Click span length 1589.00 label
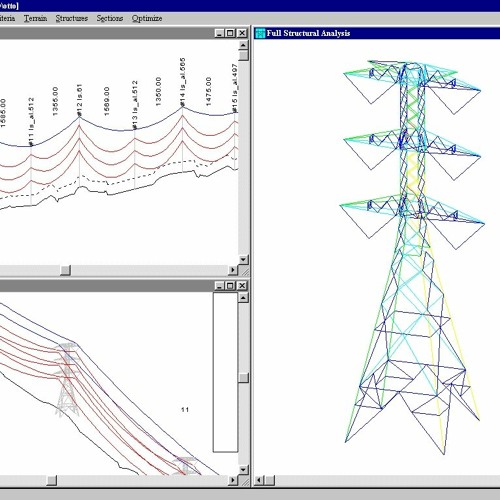This screenshot has width=500, height=500. click(x=107, y=101)
